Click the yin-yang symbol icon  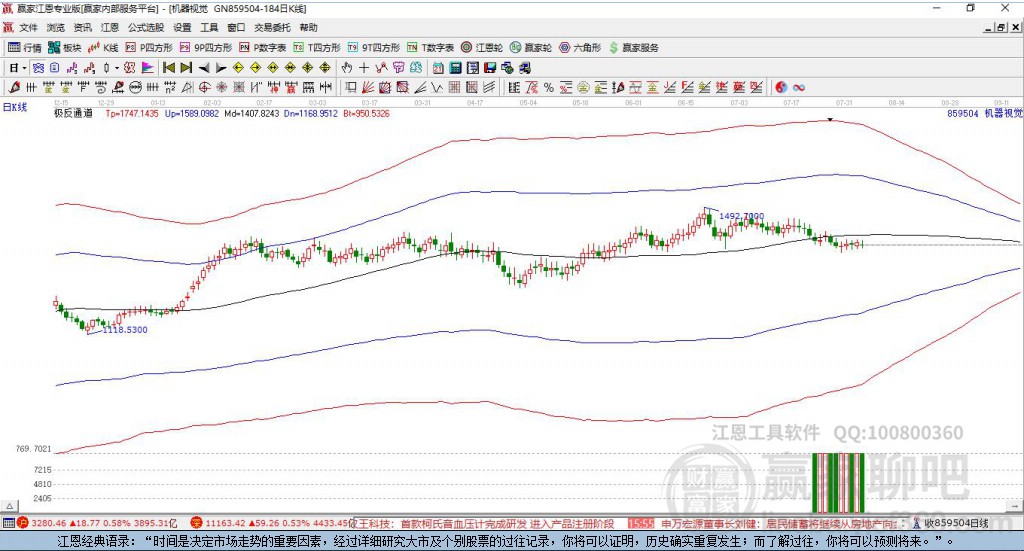click(781, 87)
